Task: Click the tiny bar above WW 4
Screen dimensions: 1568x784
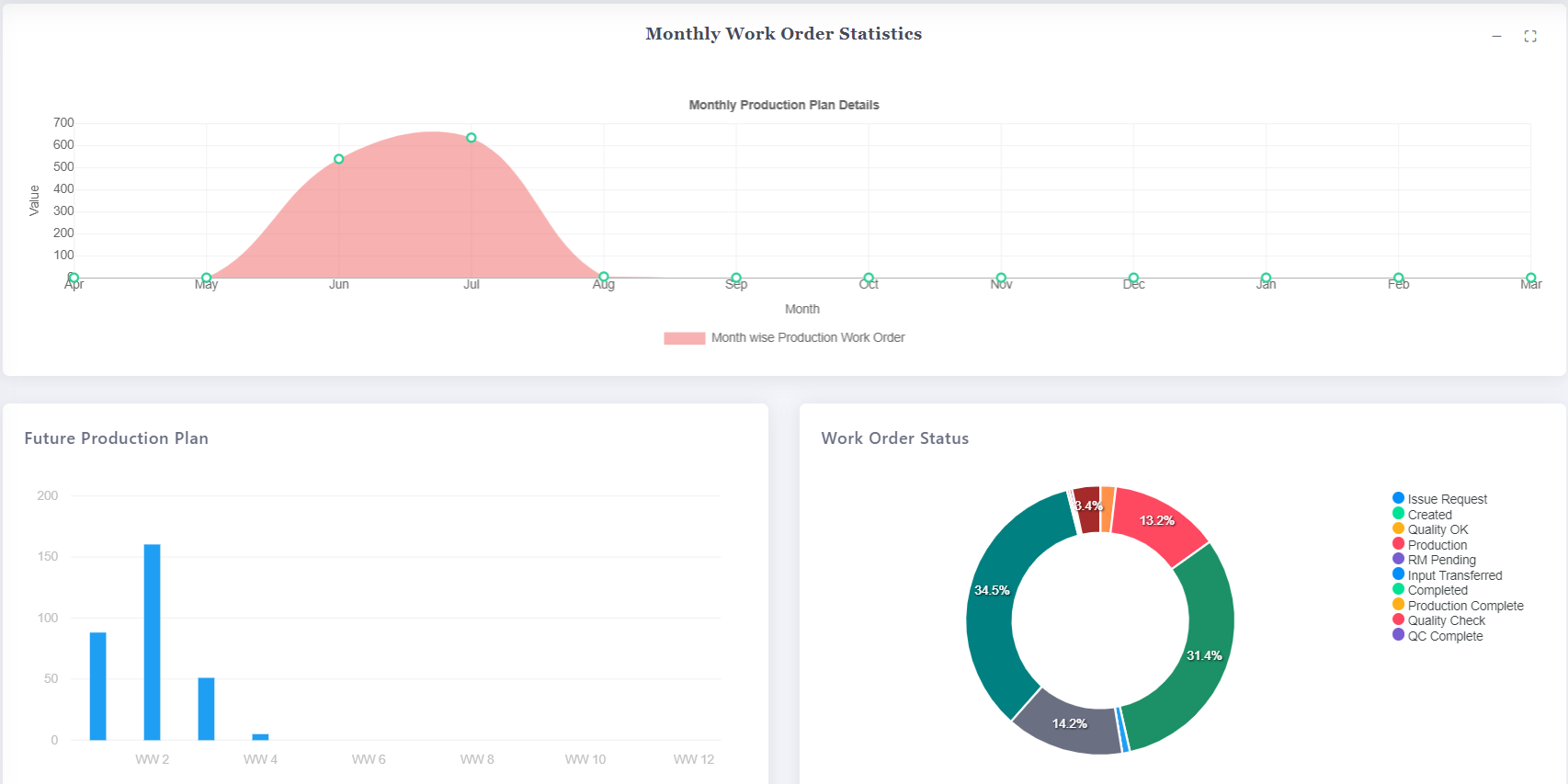Action: 260,736
